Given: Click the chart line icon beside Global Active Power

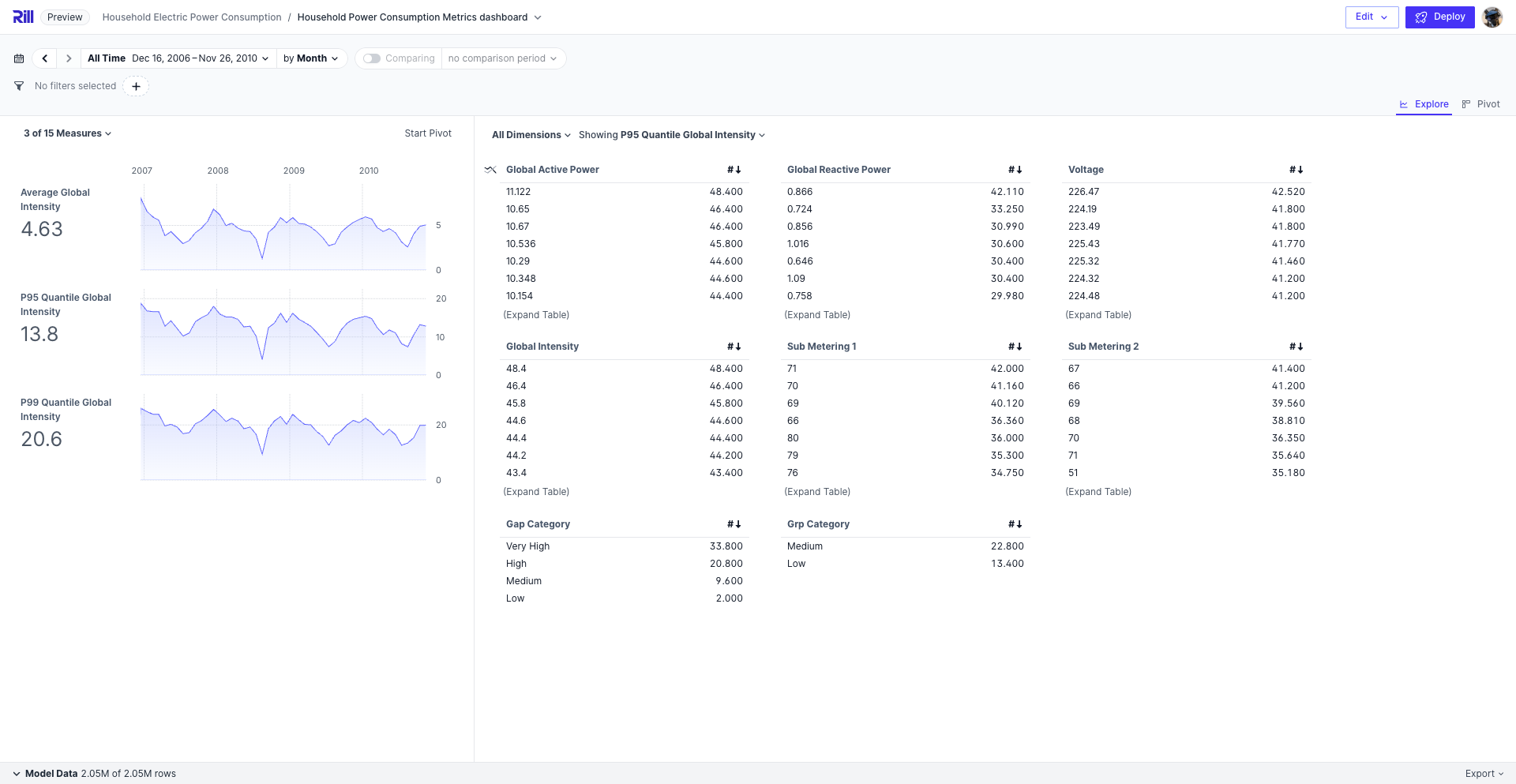Looking at the screenshot, I should tap(490, 169).
